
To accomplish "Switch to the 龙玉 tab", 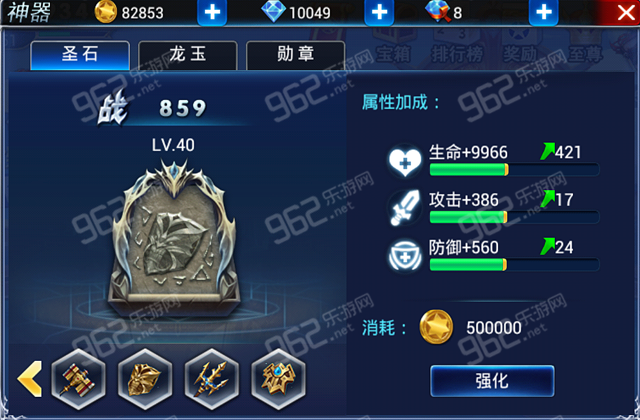I will (188, 55).
